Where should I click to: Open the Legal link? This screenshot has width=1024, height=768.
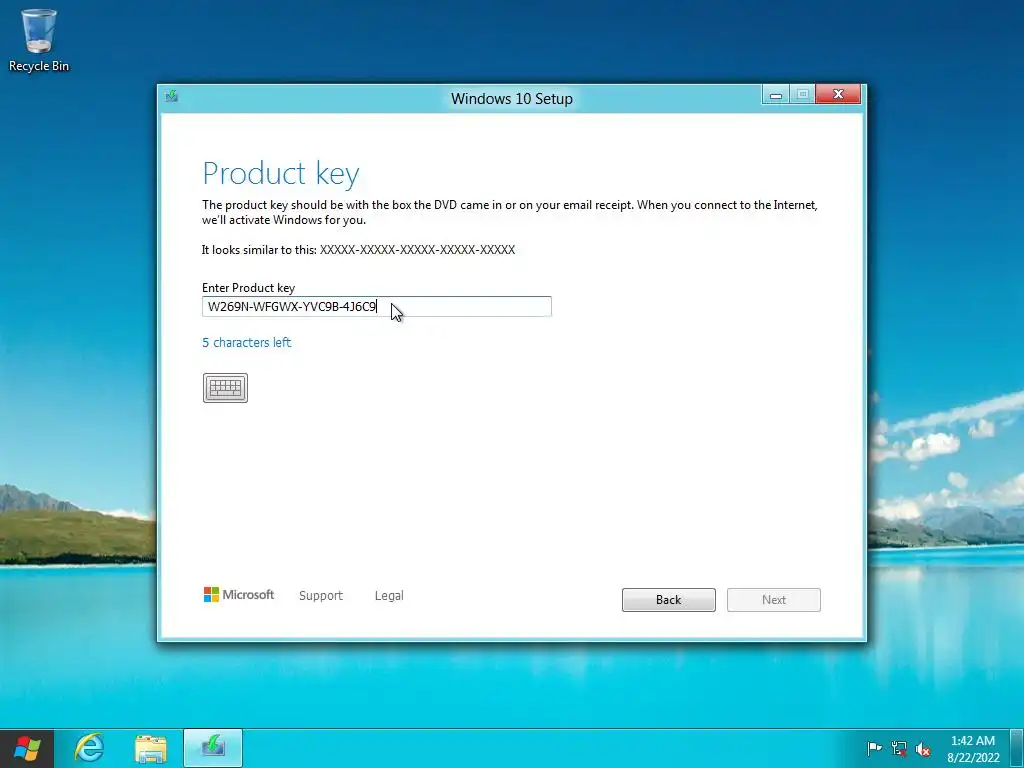(389, 596)
